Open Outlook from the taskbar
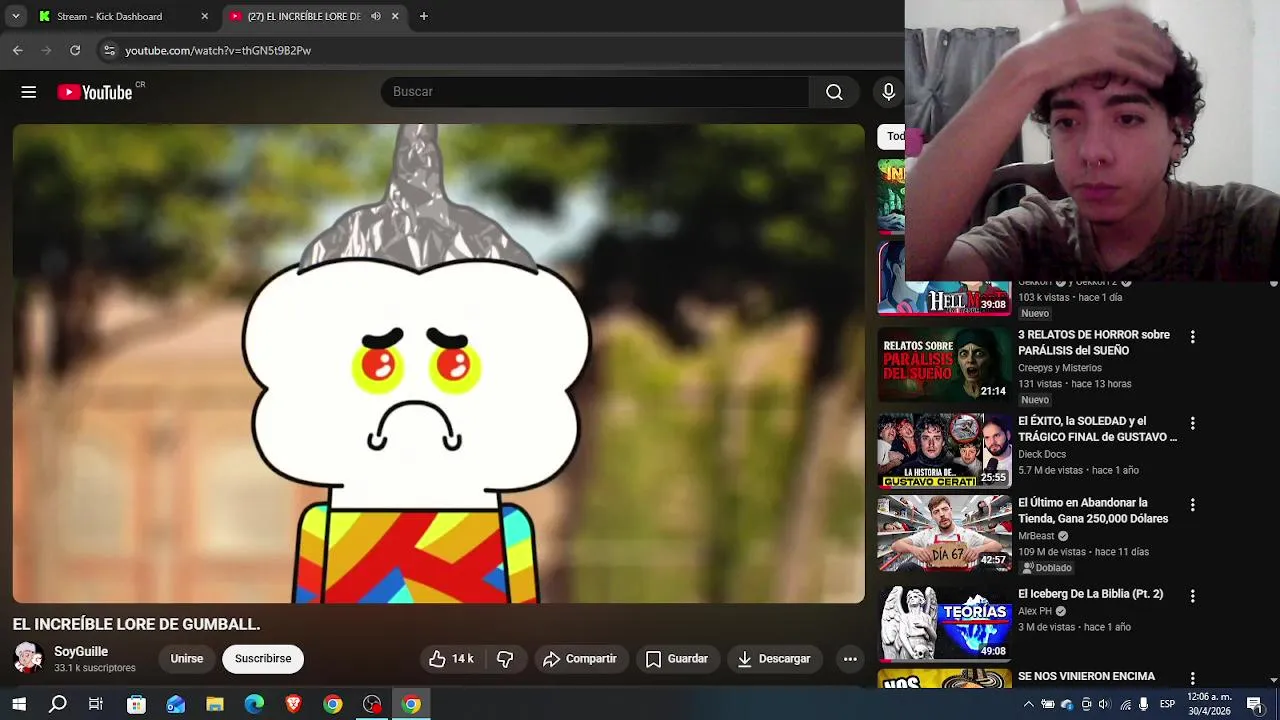1280x720 pixels. tap(176, 704)
